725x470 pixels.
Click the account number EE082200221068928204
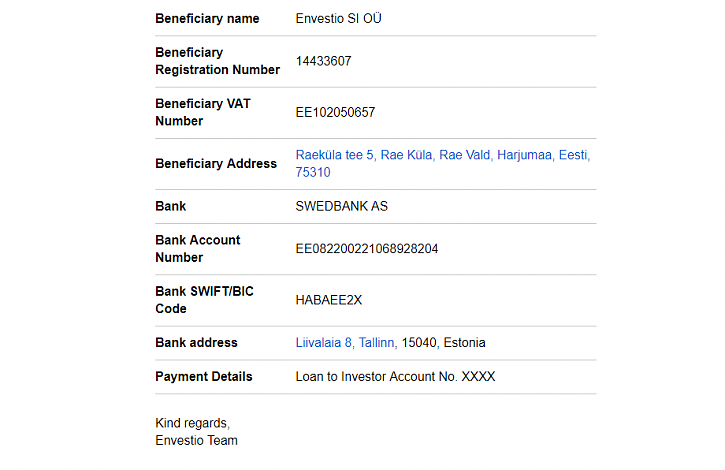click(x=367, y=249)
